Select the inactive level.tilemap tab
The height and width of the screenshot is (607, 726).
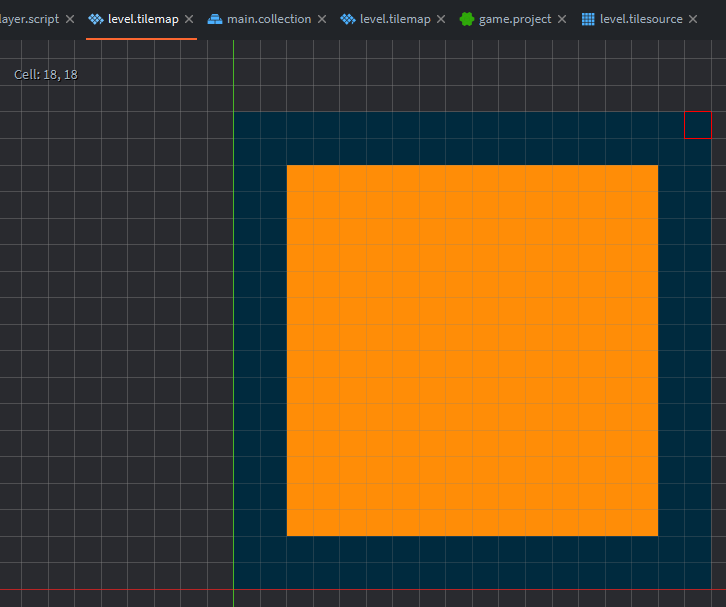tap(395, 19)
